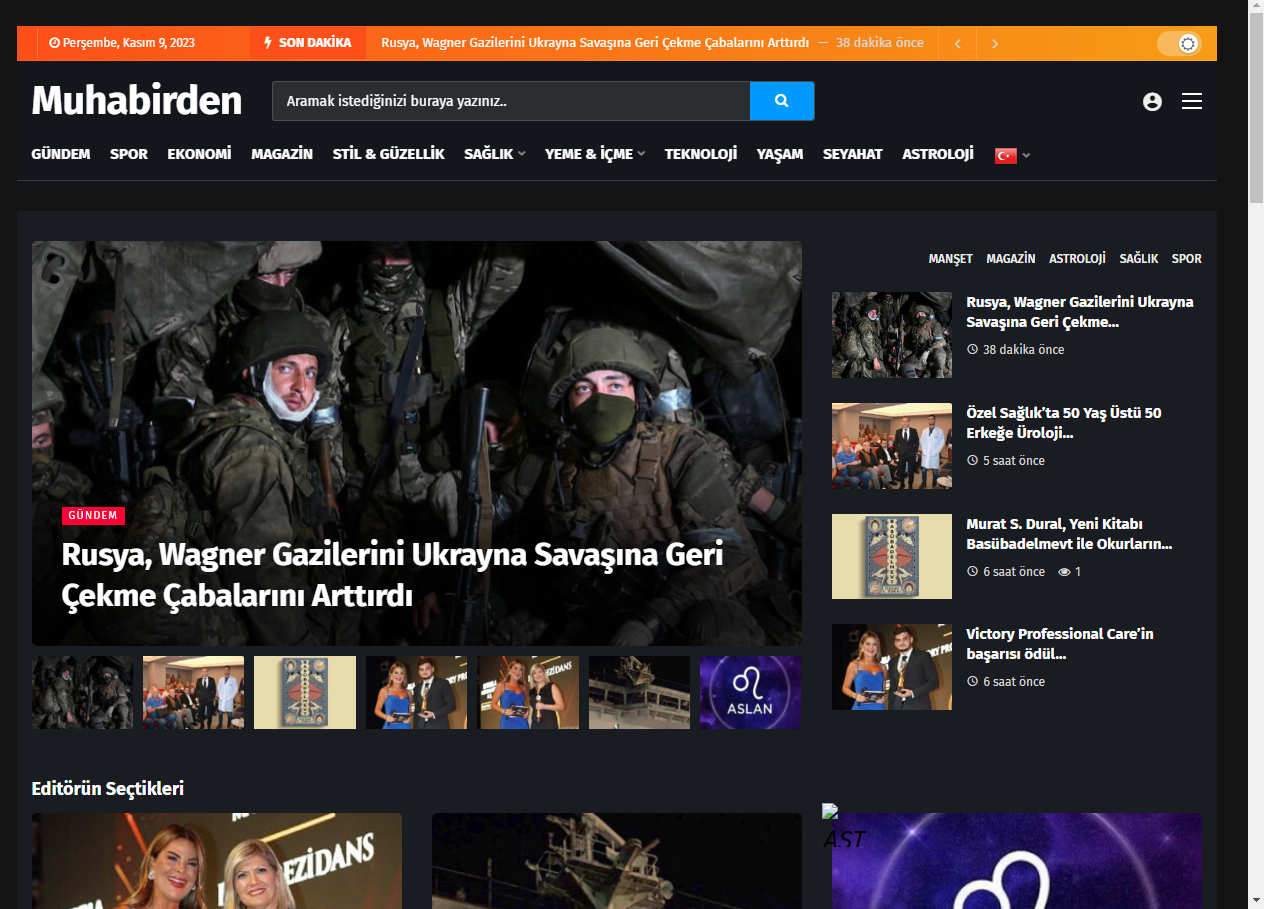Open the hamburger menu icon

(1192, 101)
